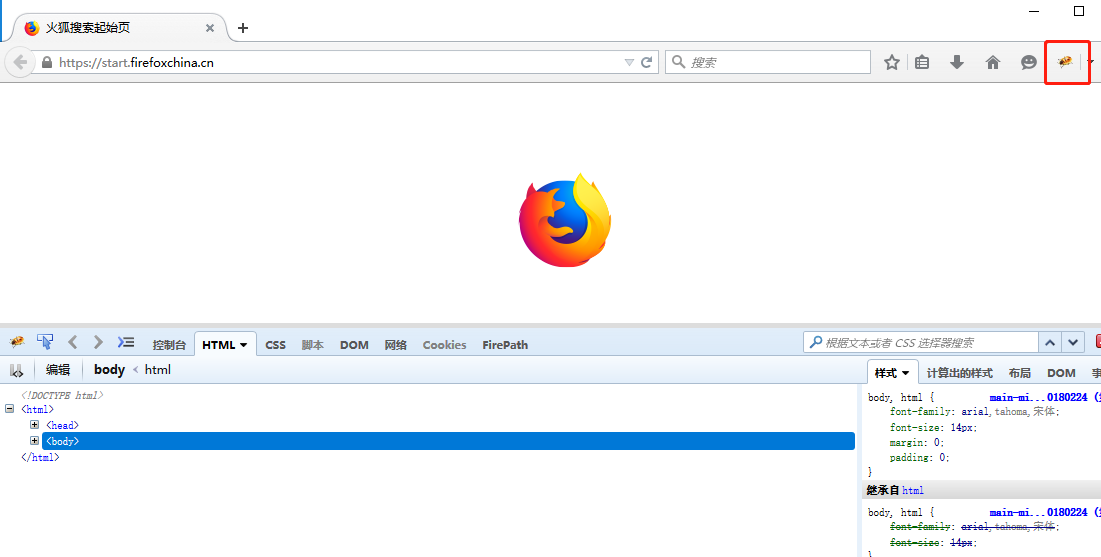This screenshot has width=1101, height=557.
Task: Select the <head> tag row
Action: point(62,425)
